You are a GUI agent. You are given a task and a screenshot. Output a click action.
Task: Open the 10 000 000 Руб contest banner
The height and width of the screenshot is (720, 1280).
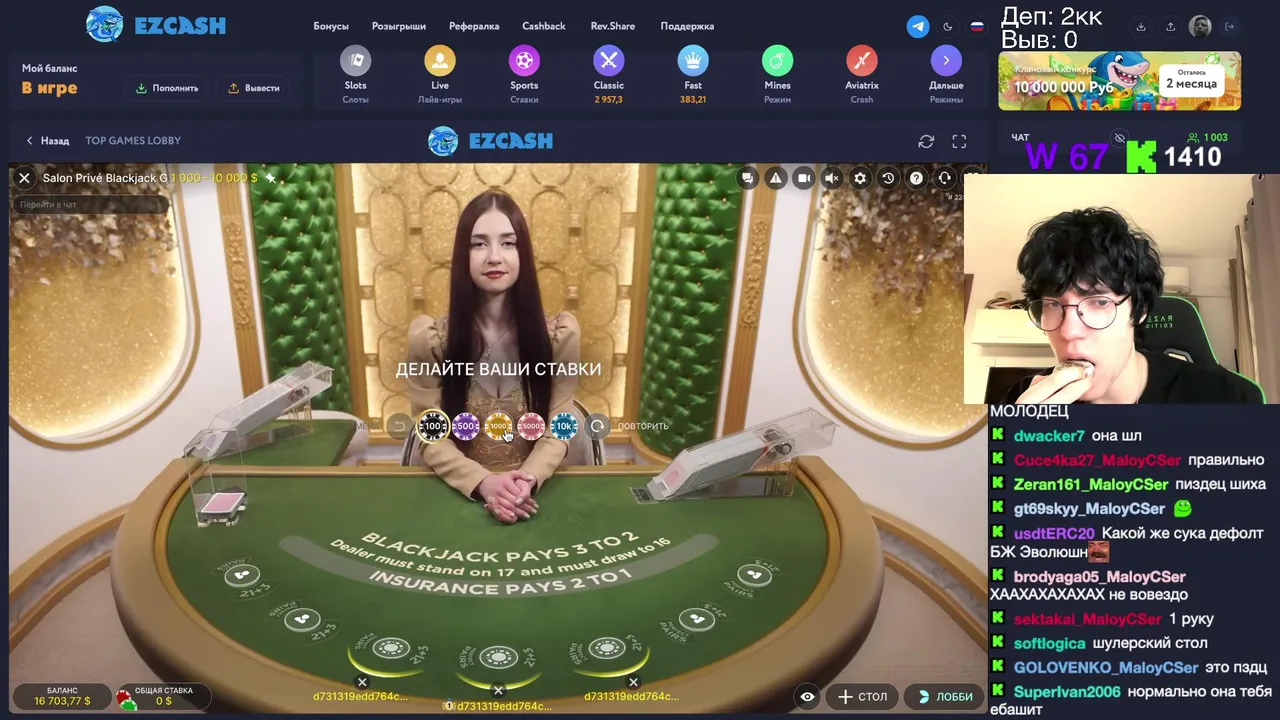pos(1119,81)
